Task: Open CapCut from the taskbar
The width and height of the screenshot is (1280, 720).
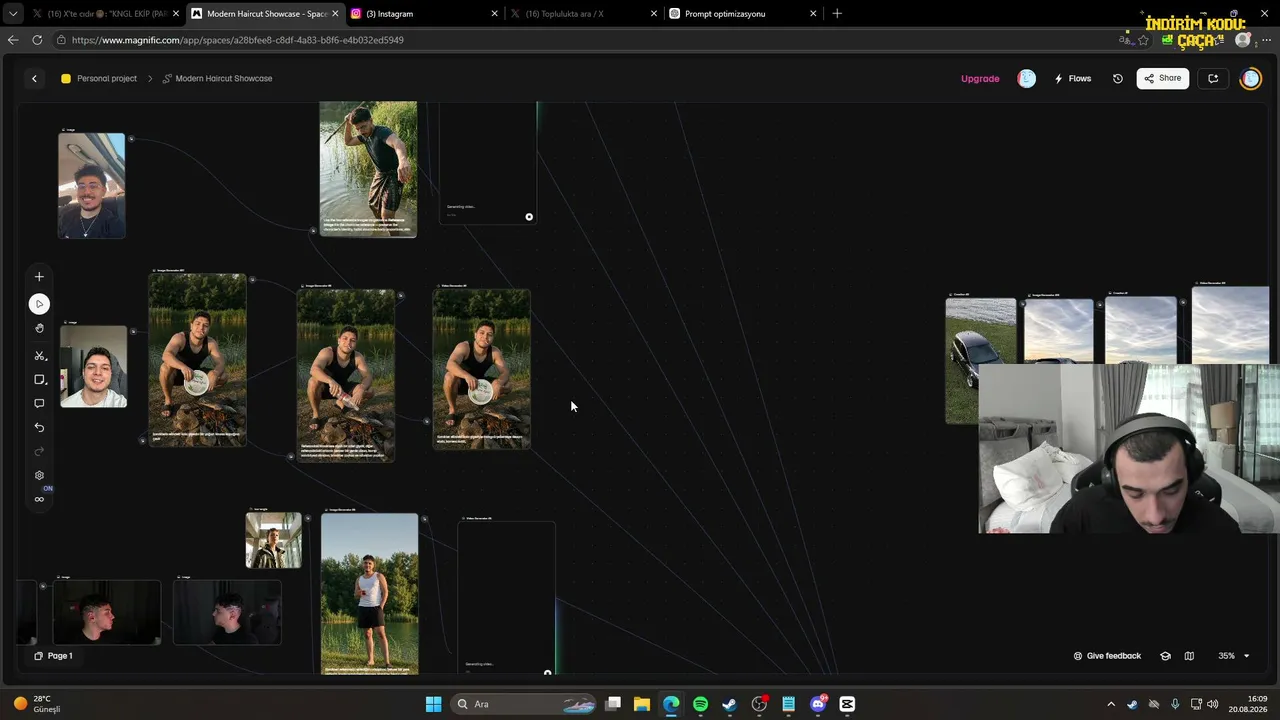Action: [847, 704]
